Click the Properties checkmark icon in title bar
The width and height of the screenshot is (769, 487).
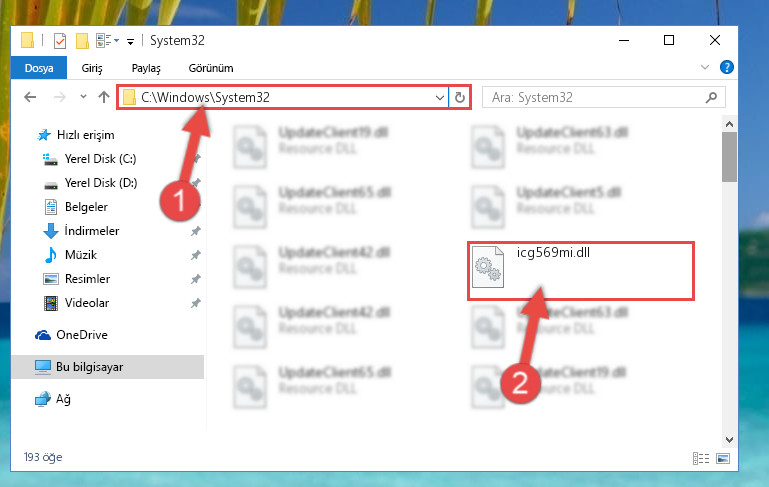point(59,41)
